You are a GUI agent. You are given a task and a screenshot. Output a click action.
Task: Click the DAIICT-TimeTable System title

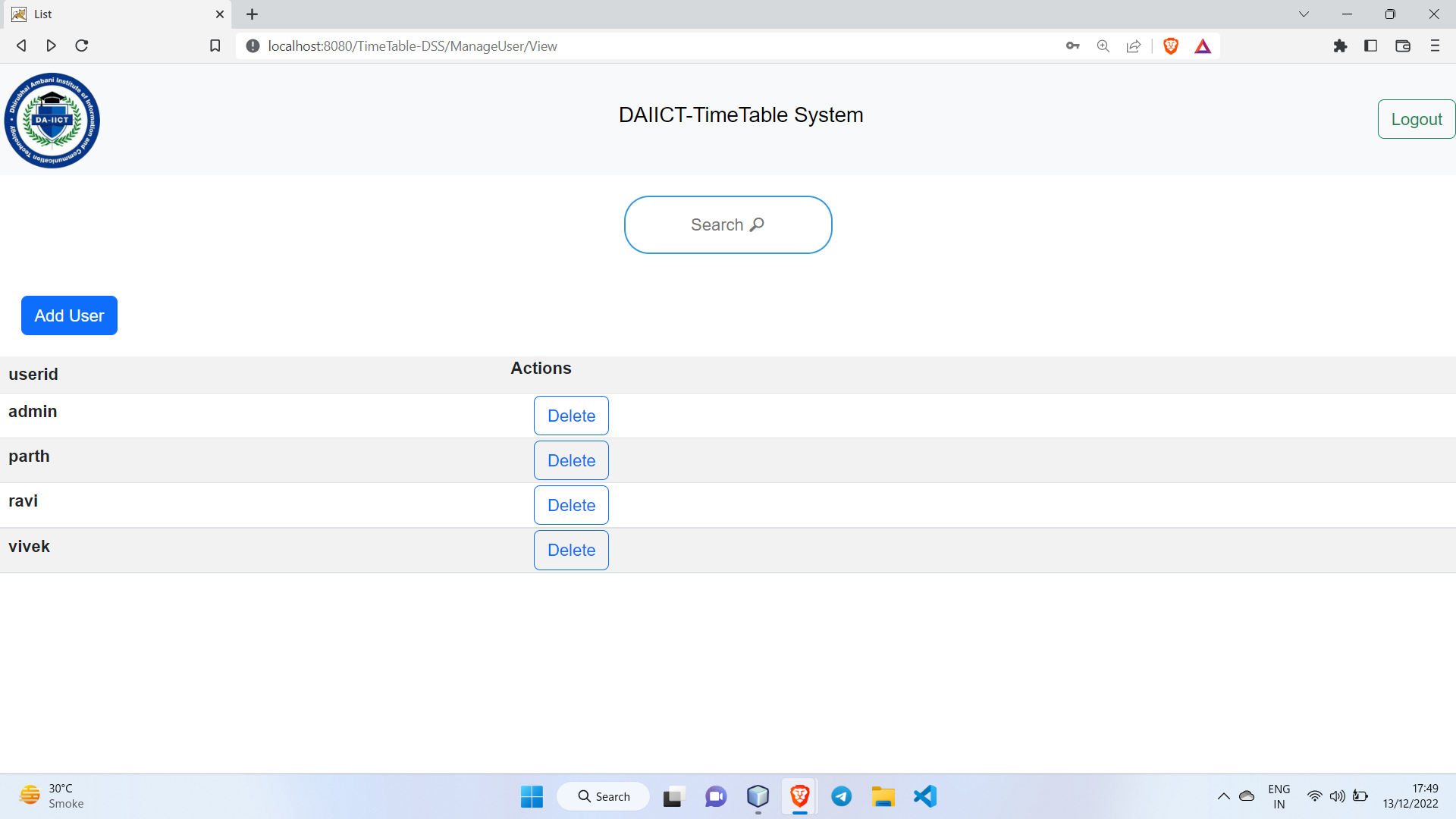(x=741, y=115)
